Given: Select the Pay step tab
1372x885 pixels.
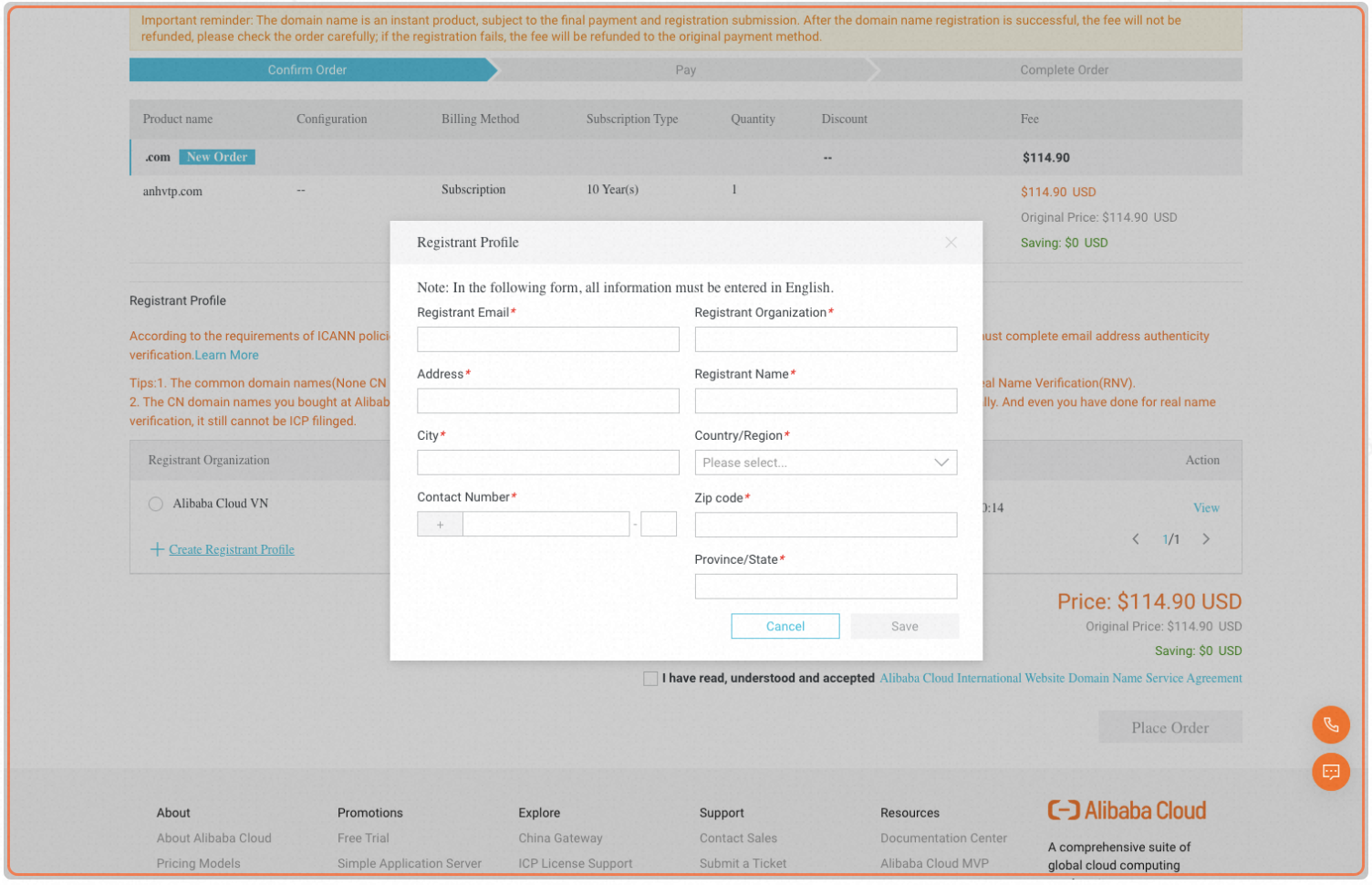Looking at the screenshot, I should click(x=686, y=70).
